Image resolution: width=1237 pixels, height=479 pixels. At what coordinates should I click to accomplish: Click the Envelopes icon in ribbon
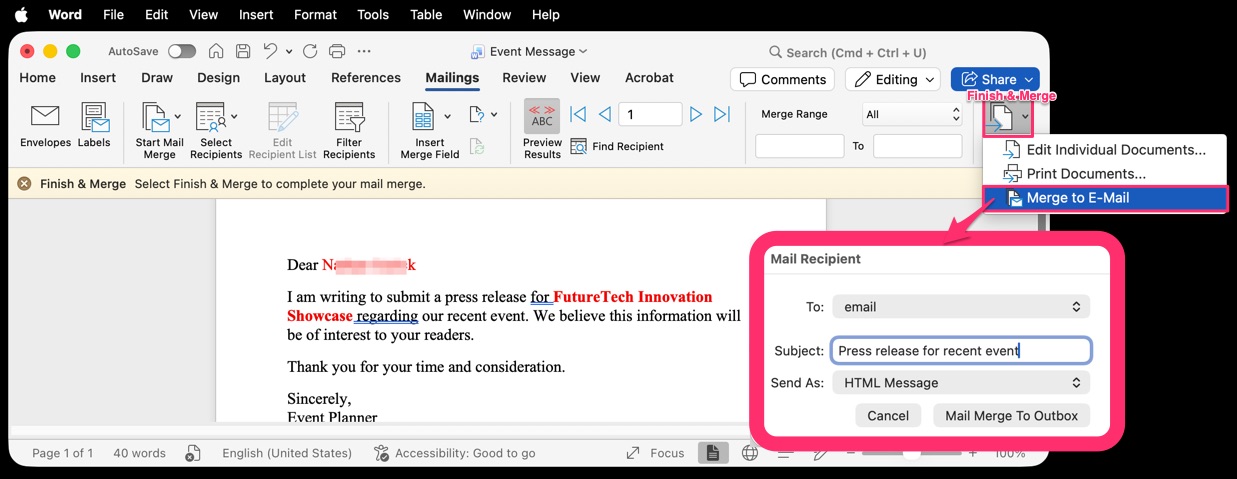click(x=45, y=118)
